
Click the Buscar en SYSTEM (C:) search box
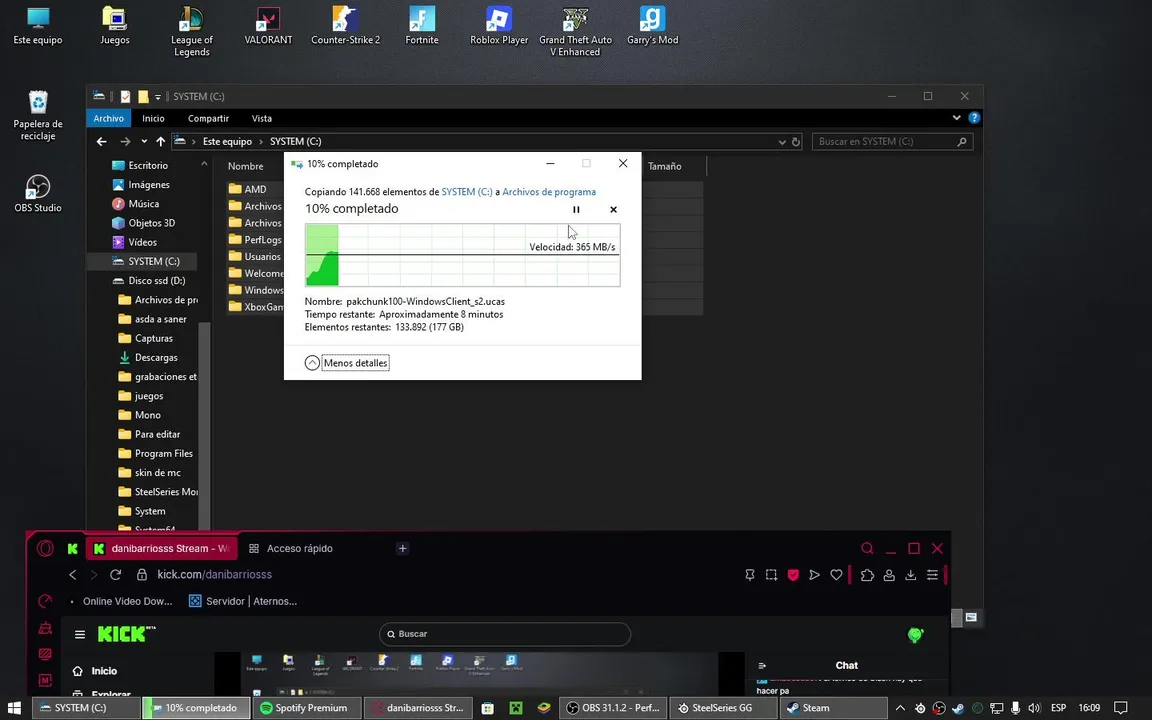coord(892,141)
